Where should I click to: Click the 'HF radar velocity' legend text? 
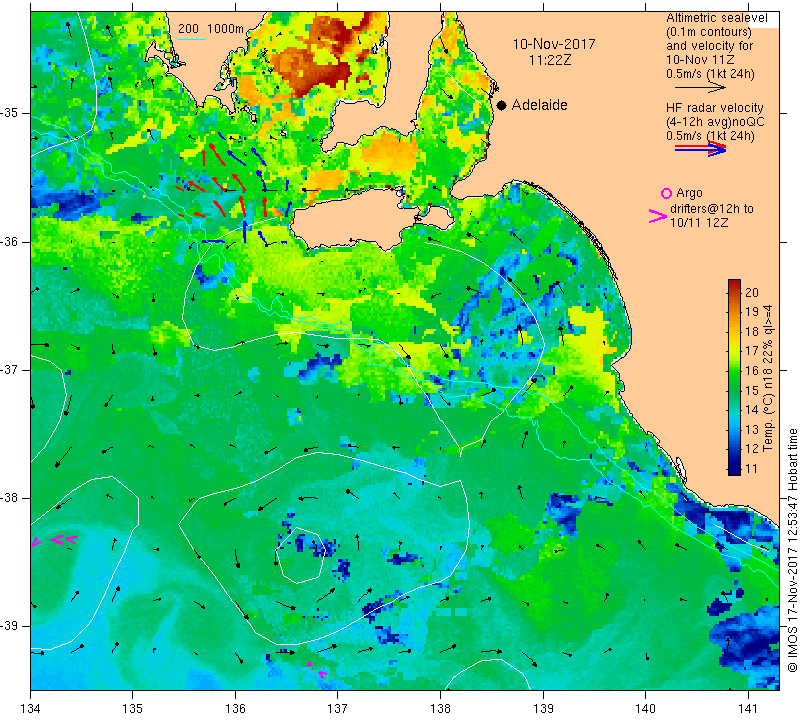[x=714, y=108]
